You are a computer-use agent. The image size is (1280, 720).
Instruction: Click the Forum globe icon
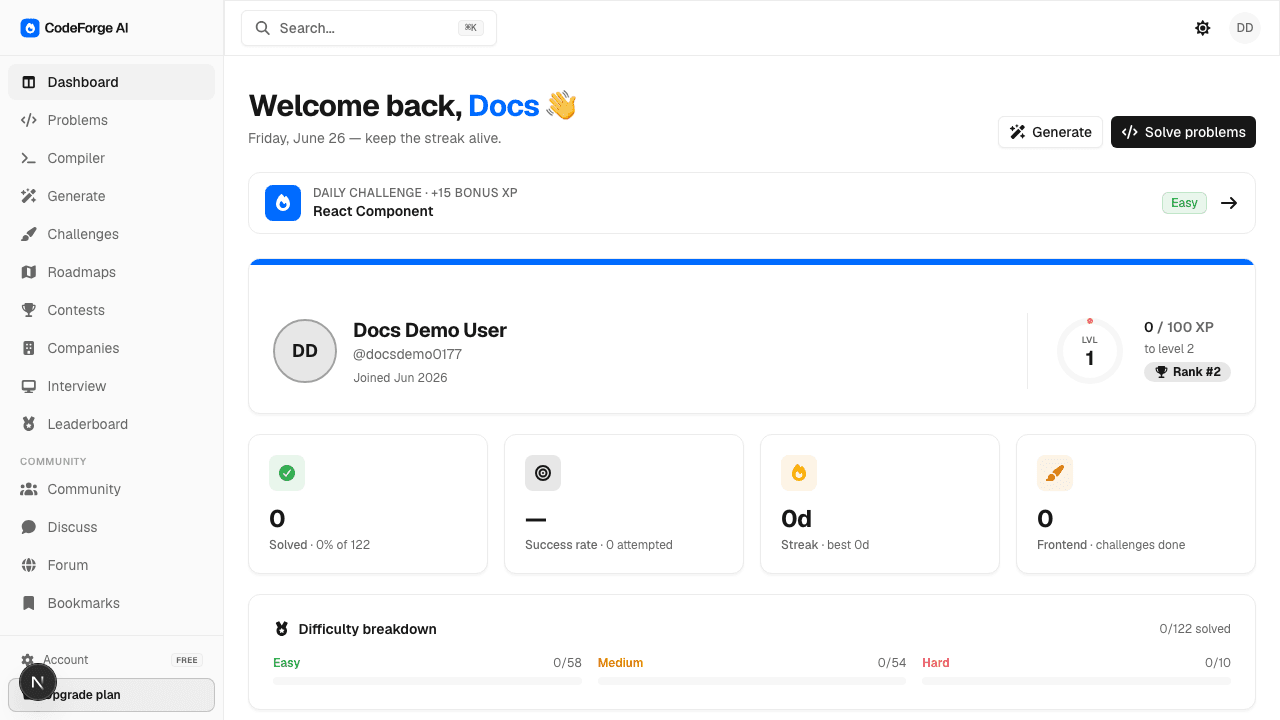29,565
